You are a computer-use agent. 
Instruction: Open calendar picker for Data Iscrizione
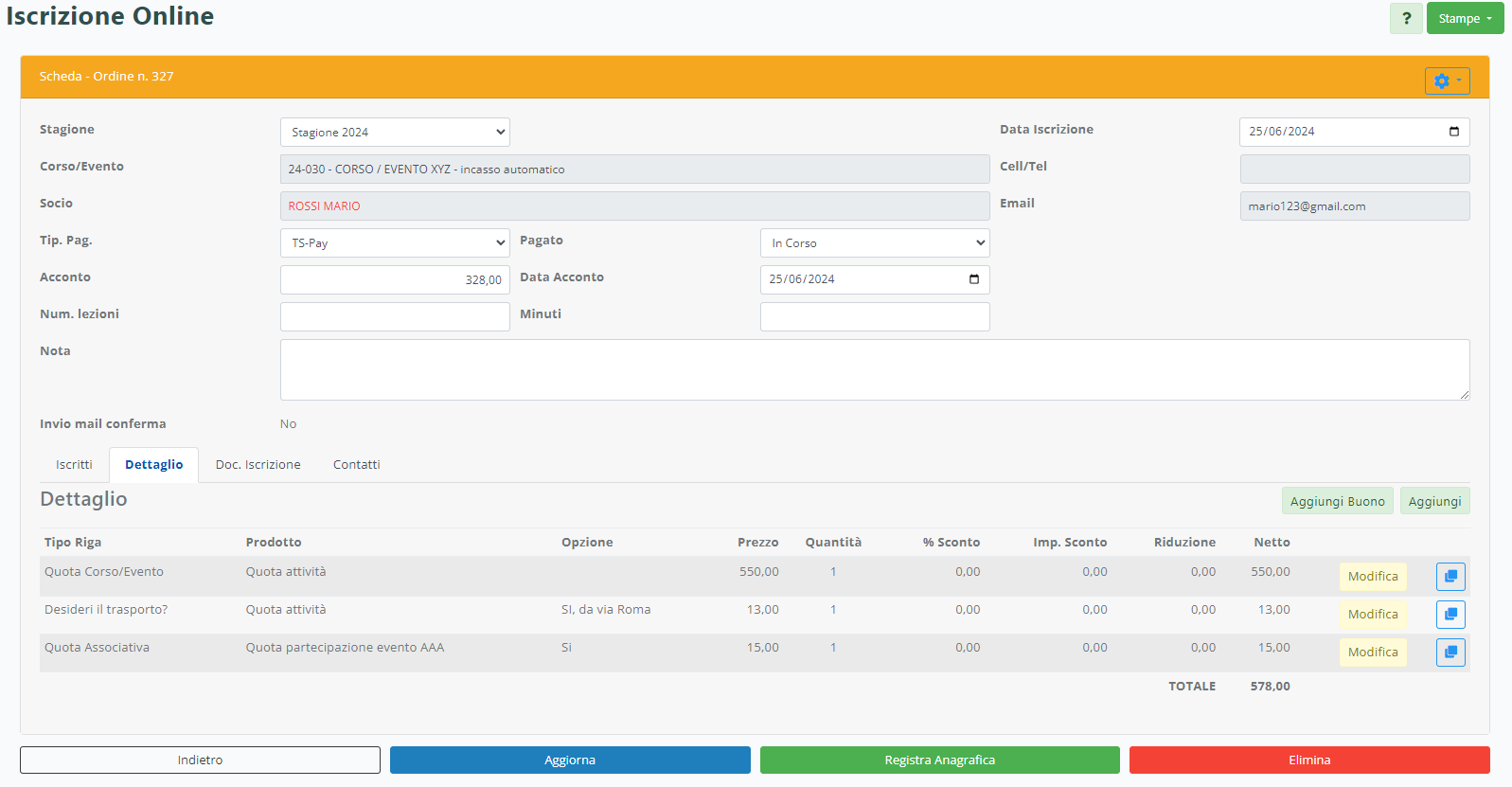coord(1453,132)
